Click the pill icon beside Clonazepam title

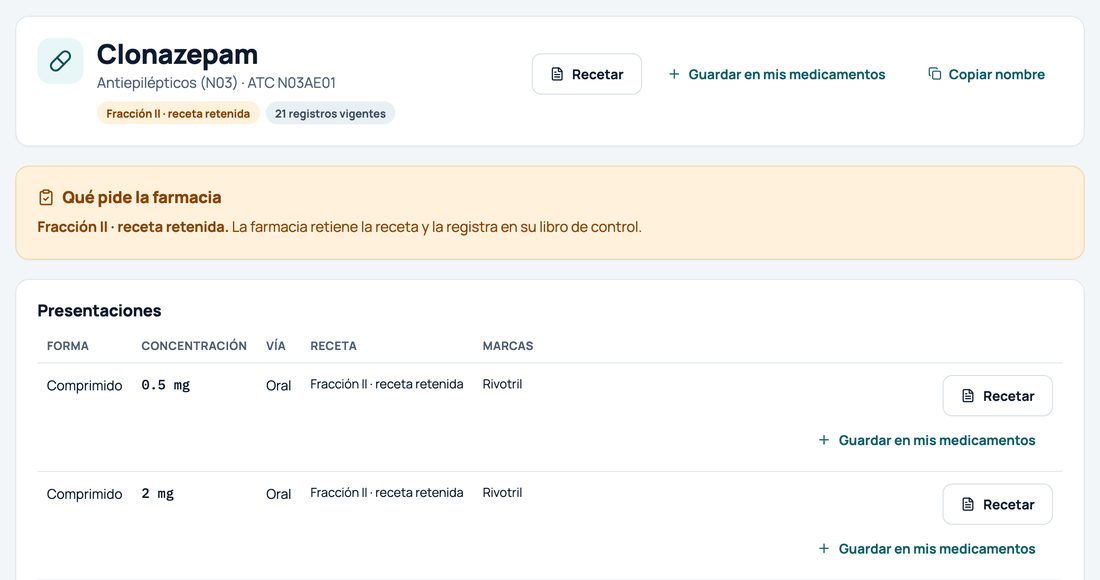point(60,61)
